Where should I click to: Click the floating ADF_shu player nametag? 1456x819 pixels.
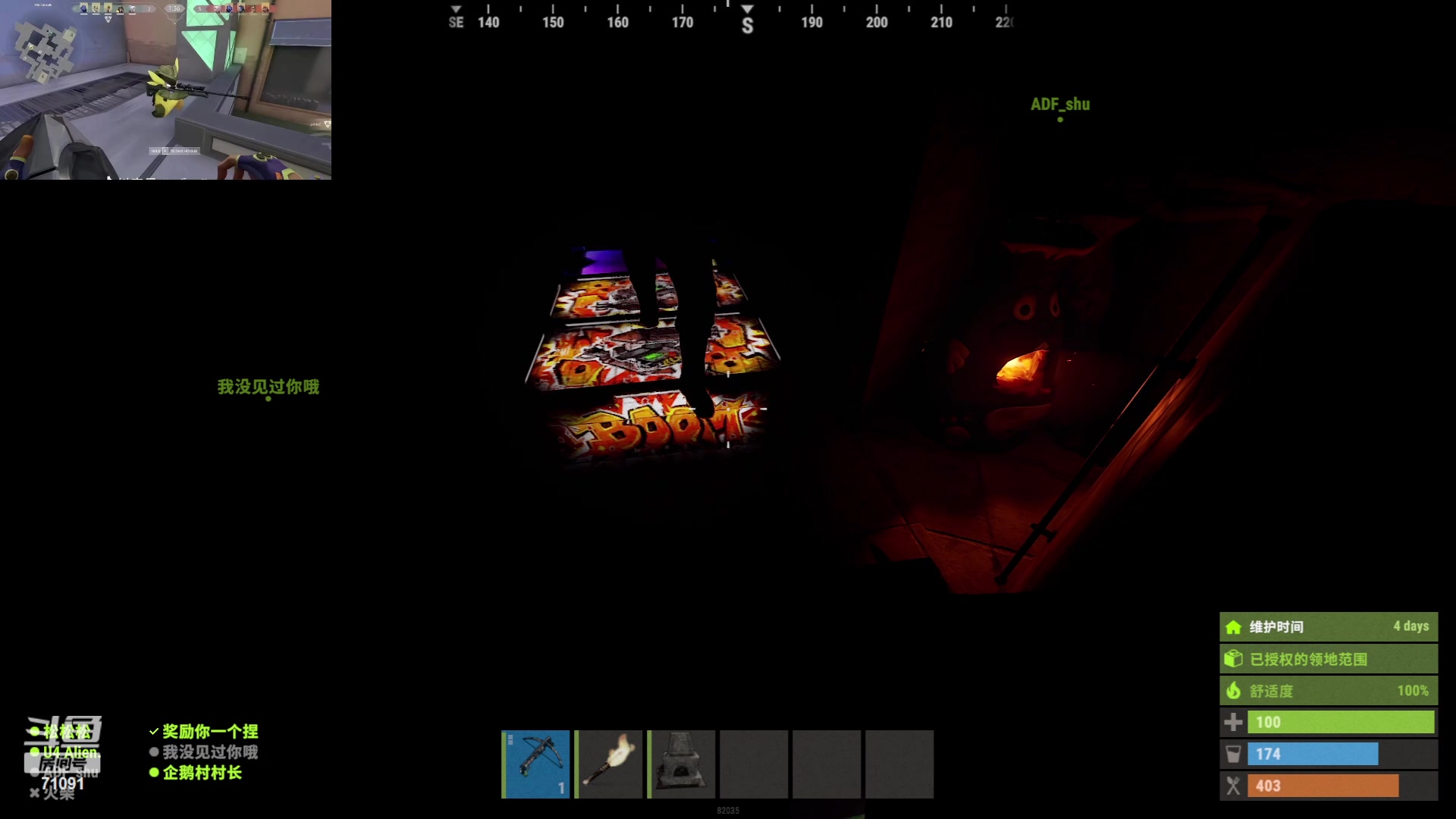[x=1060, y=105]
